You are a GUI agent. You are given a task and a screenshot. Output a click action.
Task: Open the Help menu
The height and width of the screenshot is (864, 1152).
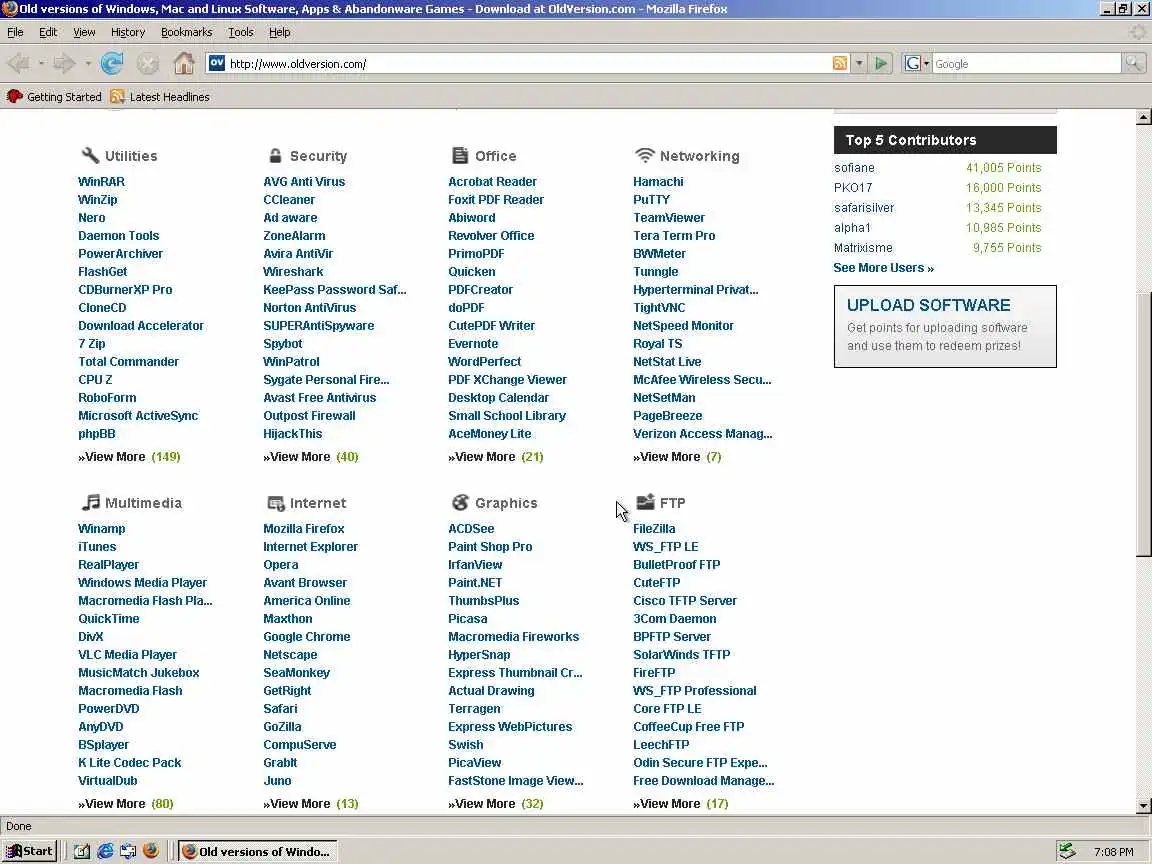tap(279, 32)
